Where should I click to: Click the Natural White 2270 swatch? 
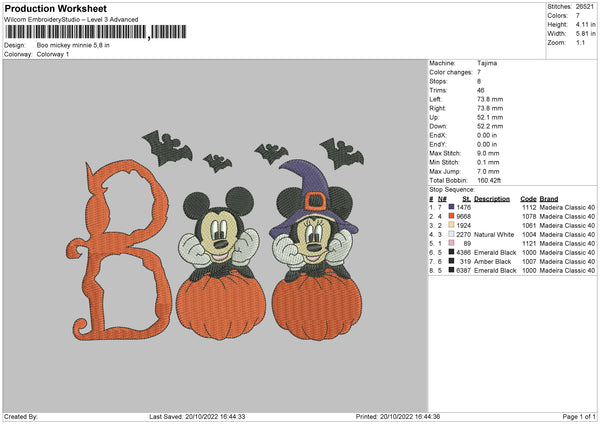(454, 234)
